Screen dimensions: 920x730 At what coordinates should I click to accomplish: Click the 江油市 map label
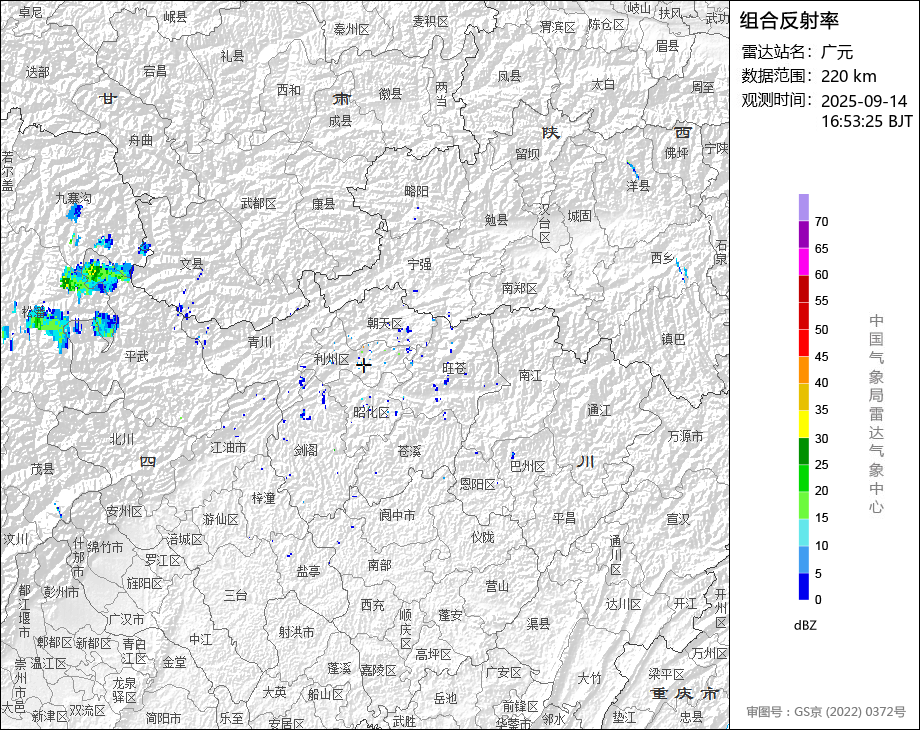[228, 447]
